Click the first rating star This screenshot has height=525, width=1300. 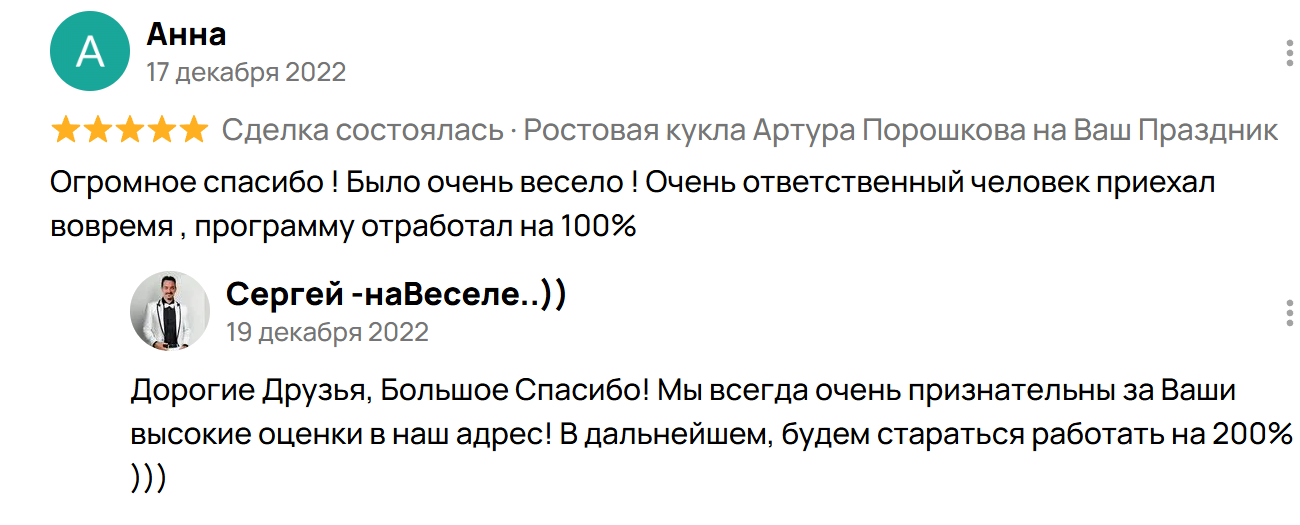[x=65, y=130]
